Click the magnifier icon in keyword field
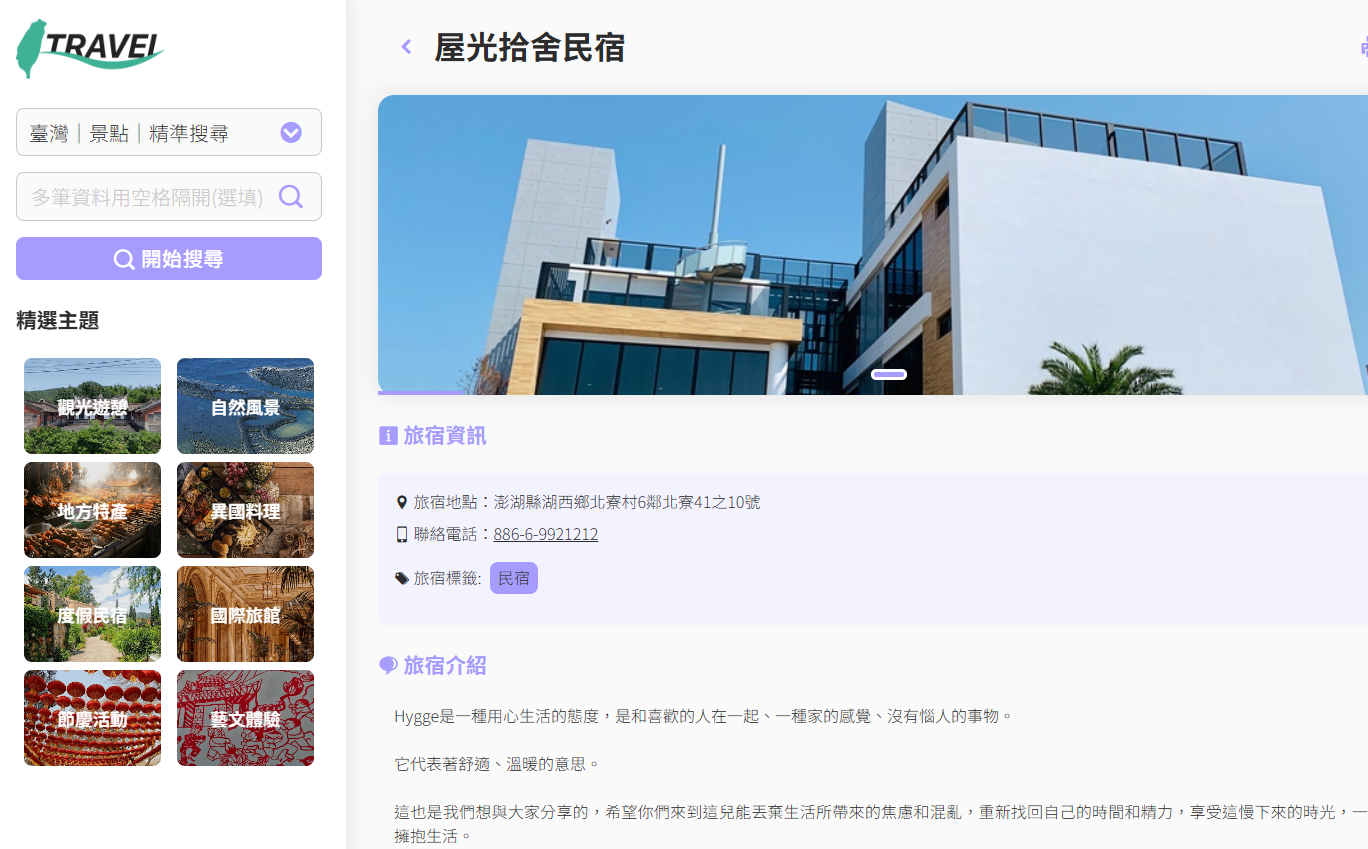This screenshot has height=849, width=1368. point(291,197)
